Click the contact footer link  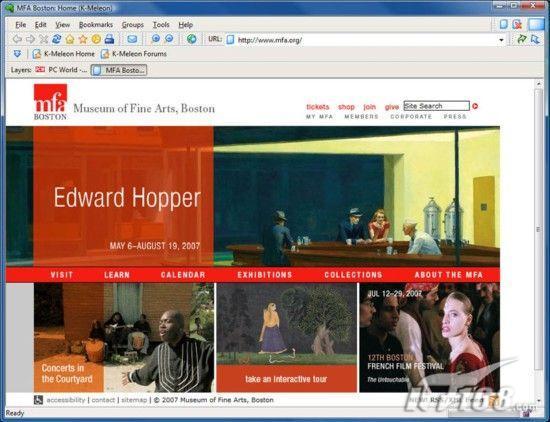click(x=103, y=400)
